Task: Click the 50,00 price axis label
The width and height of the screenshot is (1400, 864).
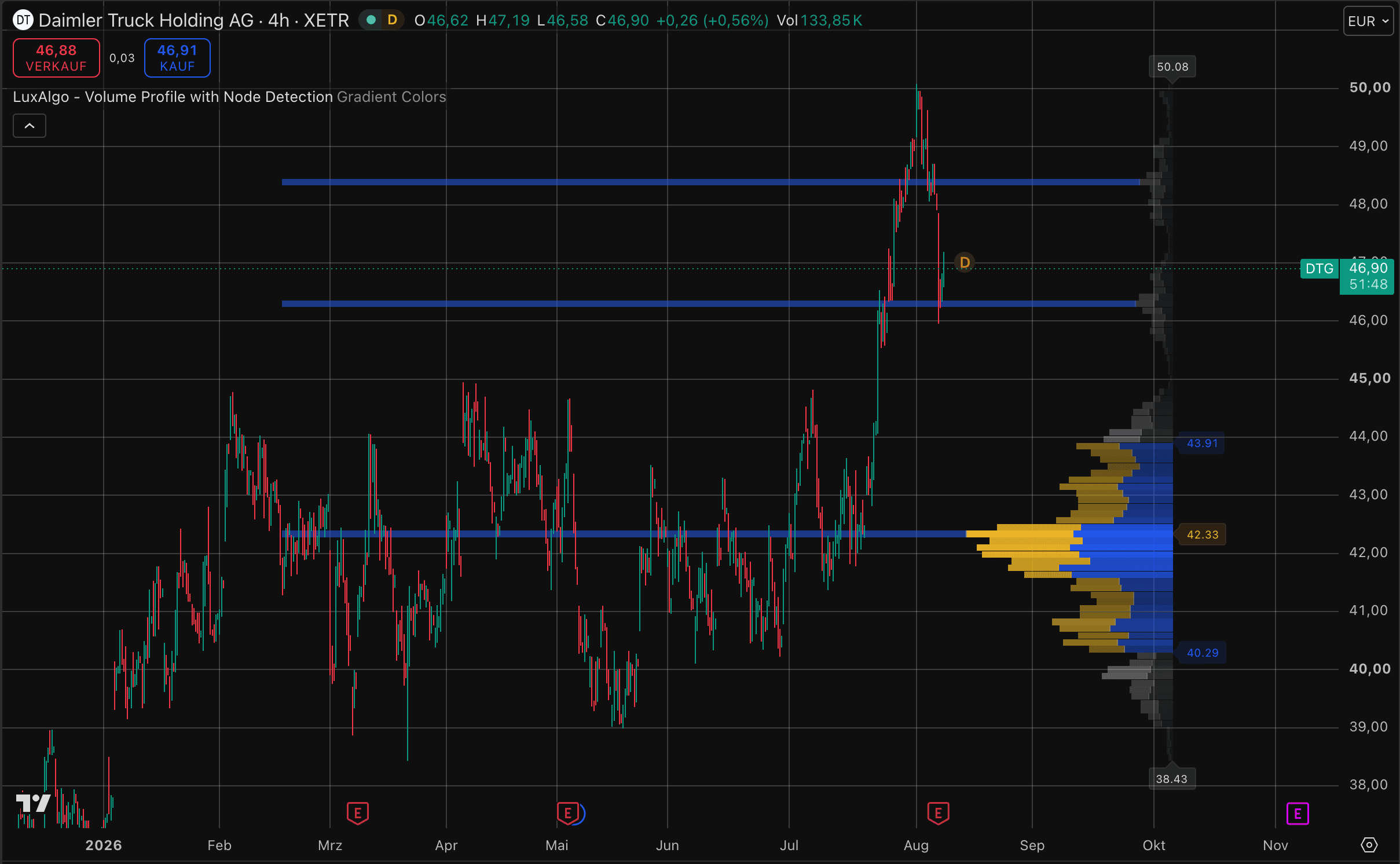Action: [1370, 87]
